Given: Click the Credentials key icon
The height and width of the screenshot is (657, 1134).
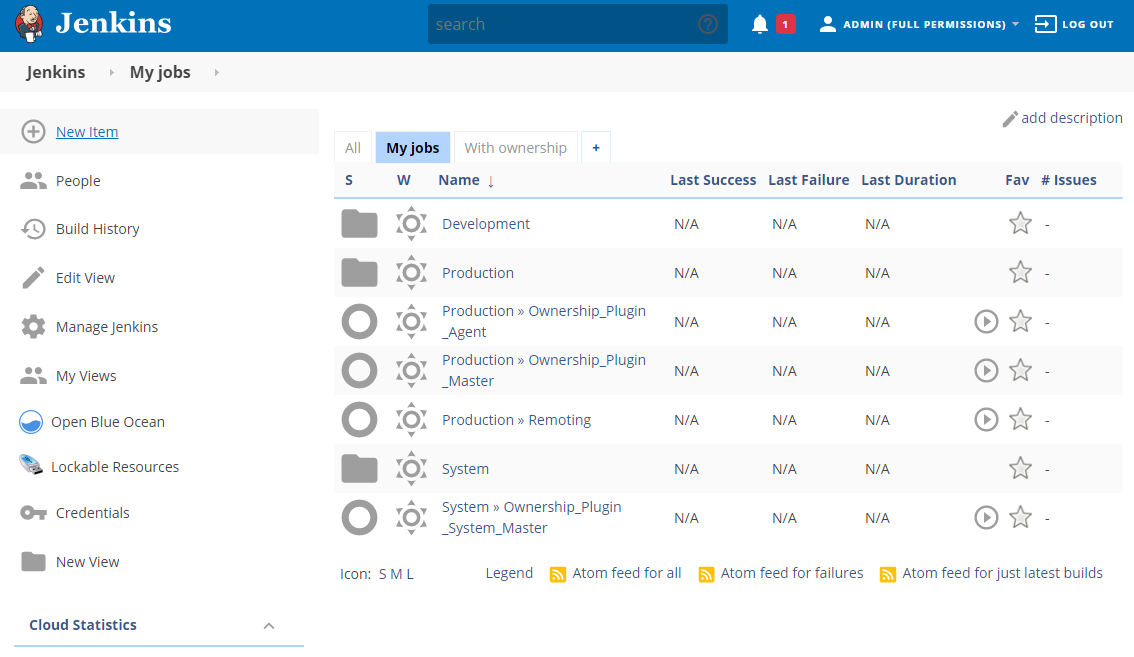Looking at the screenshot, I should coord(33,513).
